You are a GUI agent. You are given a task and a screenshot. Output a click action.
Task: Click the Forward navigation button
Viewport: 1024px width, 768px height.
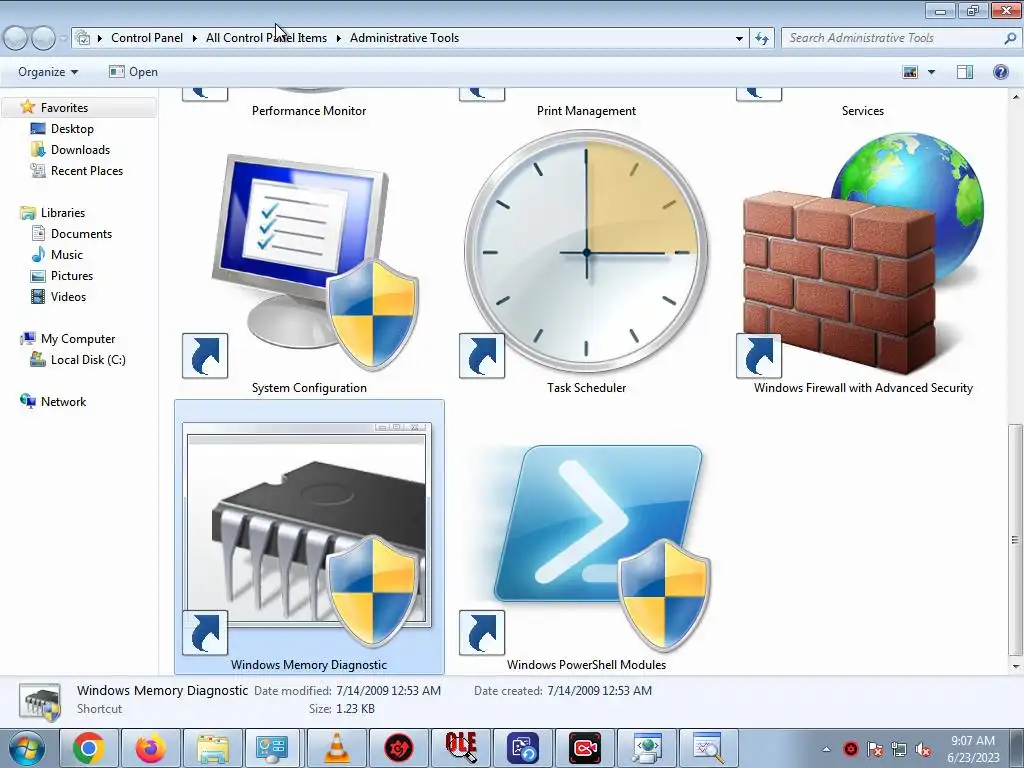(44, 39)
